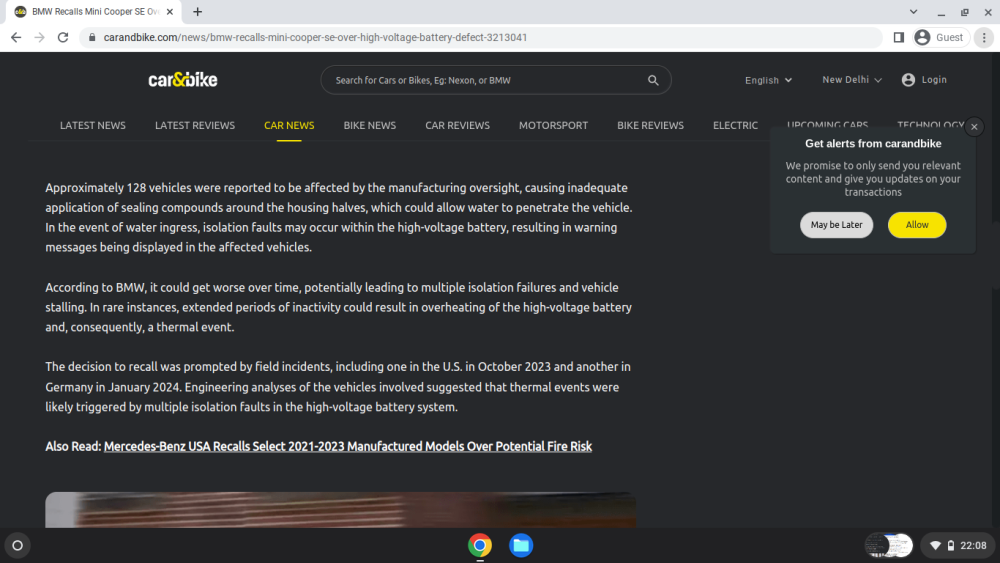Reload the current page

tap(63, 38)
